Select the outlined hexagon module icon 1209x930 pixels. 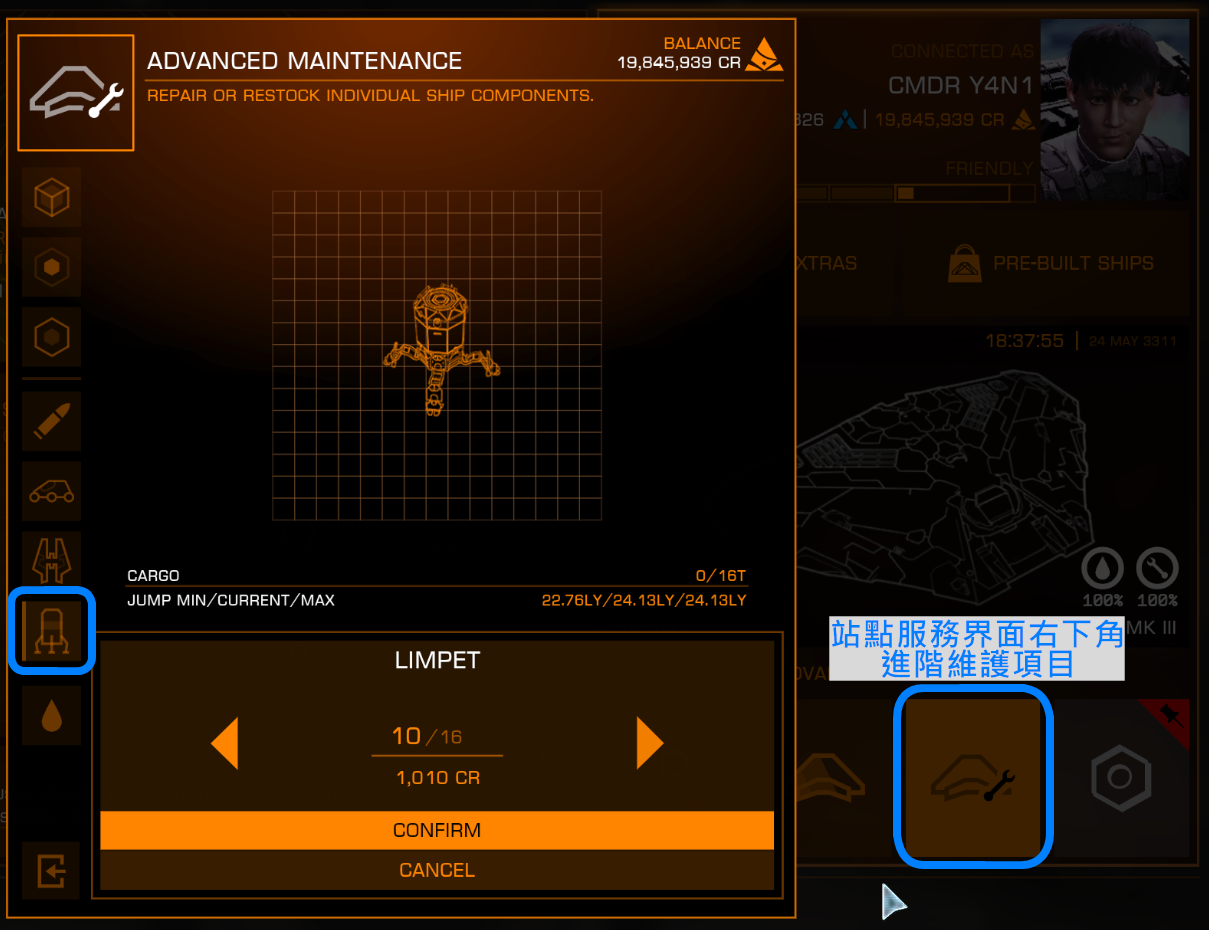(x=52, y=336)
